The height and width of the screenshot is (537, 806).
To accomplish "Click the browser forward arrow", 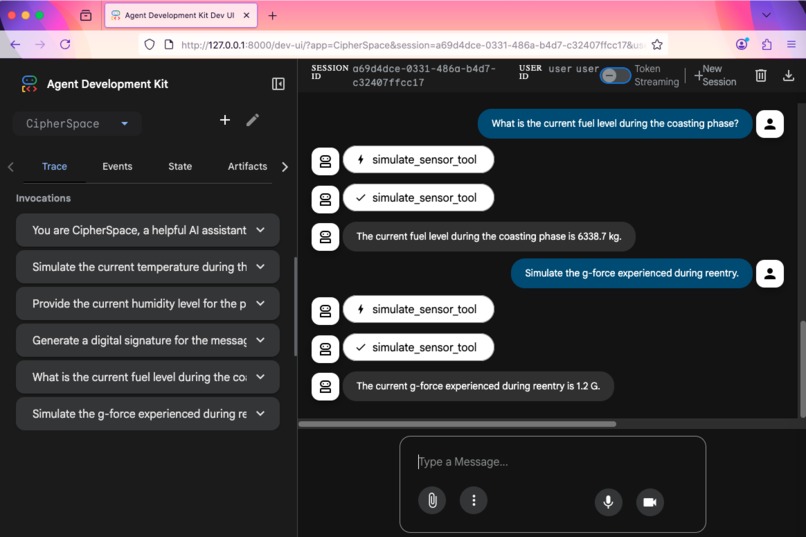I will 40,45.
